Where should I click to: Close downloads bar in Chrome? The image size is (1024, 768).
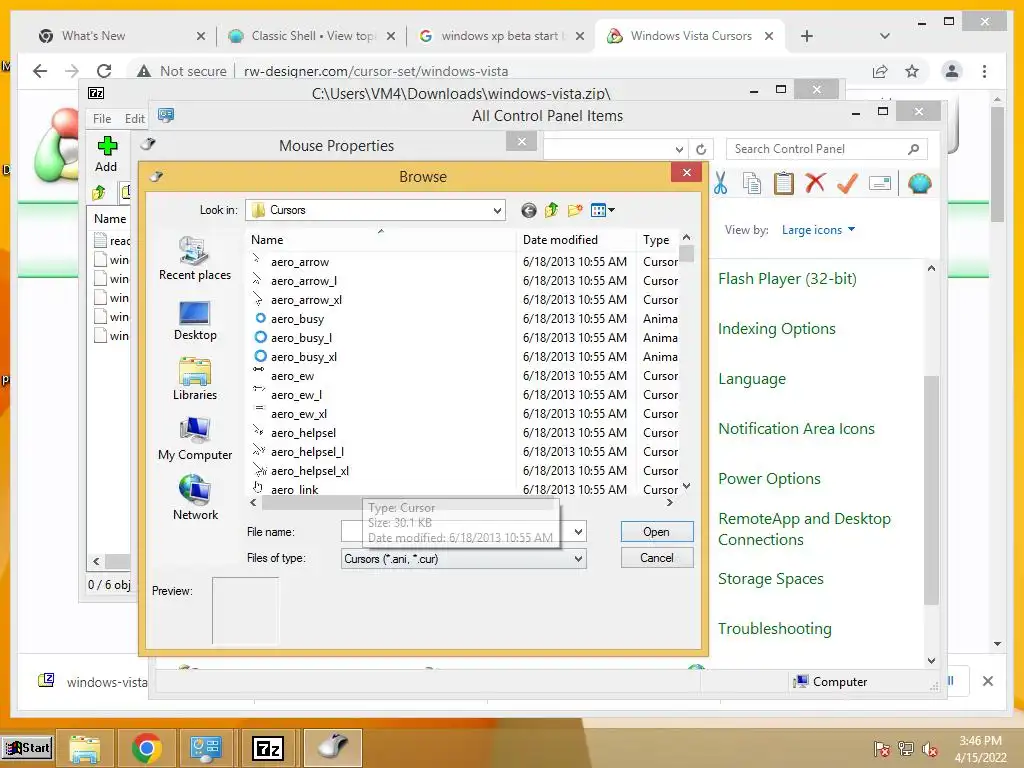(x=987, y=681)
